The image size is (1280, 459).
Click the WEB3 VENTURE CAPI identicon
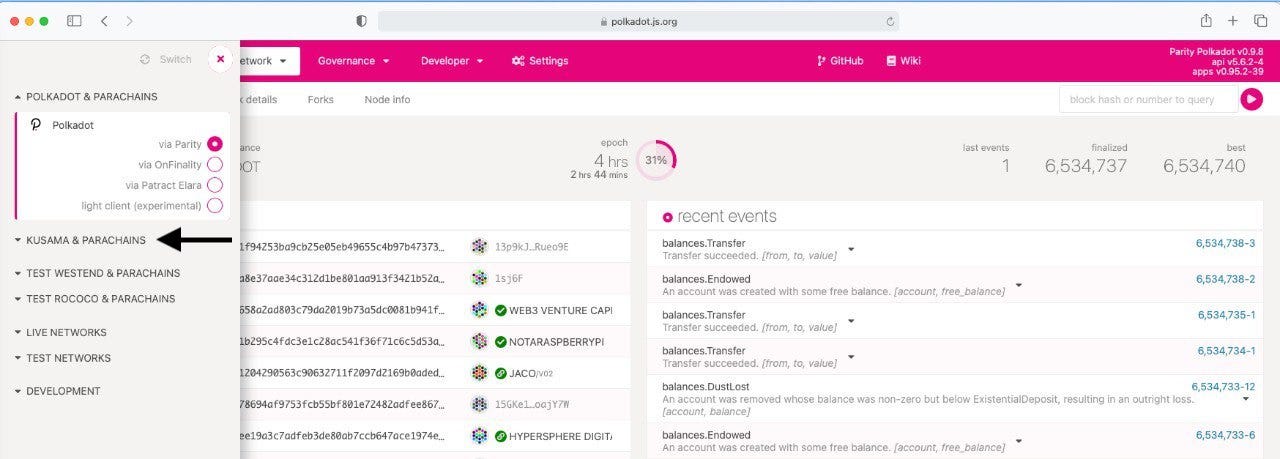pos(479,310)
